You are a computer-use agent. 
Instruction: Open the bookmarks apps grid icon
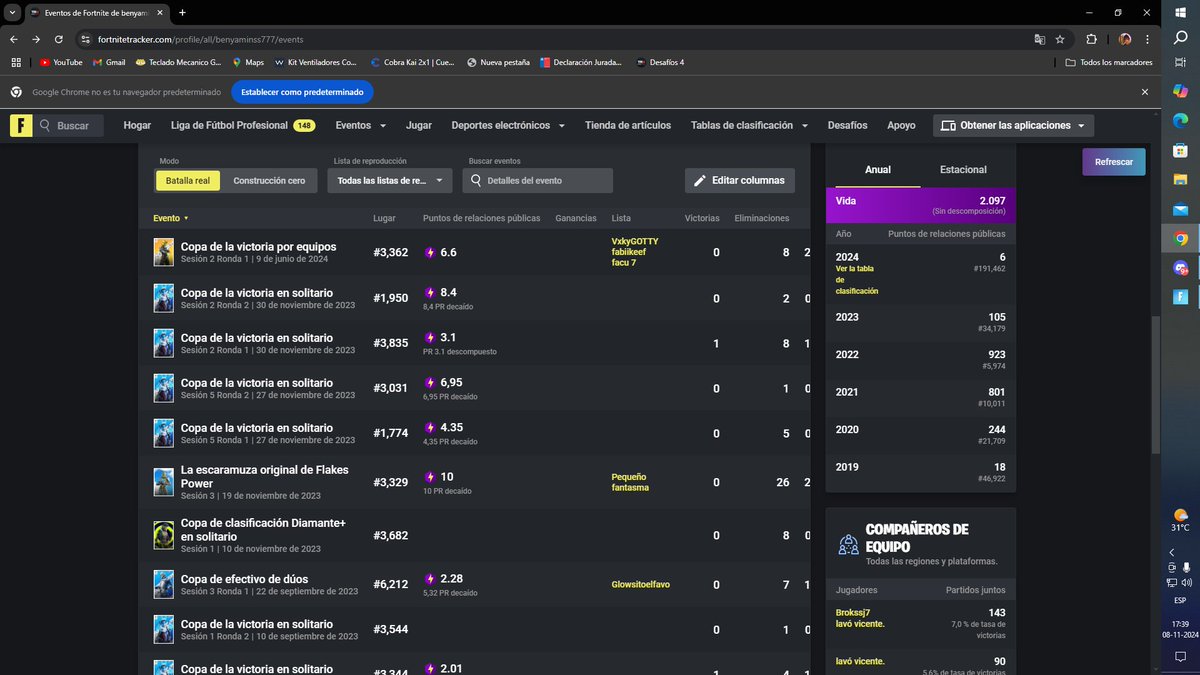pos(15,62)
